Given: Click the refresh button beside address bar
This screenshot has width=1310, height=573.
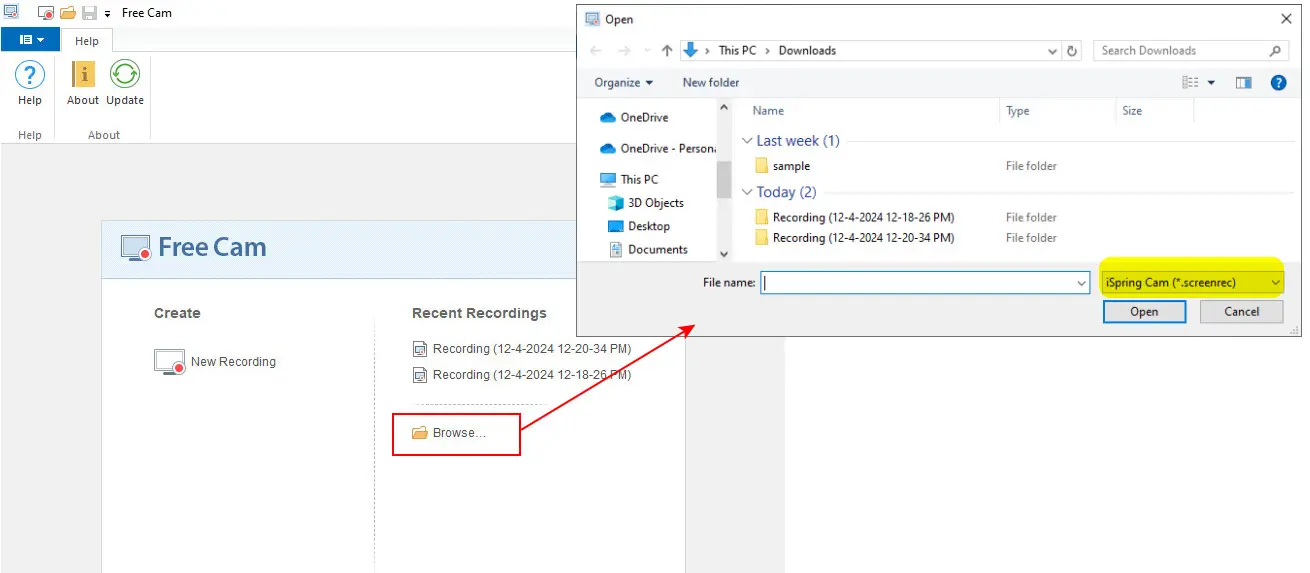Looking at the screenshot, I should coord(1073,51).
